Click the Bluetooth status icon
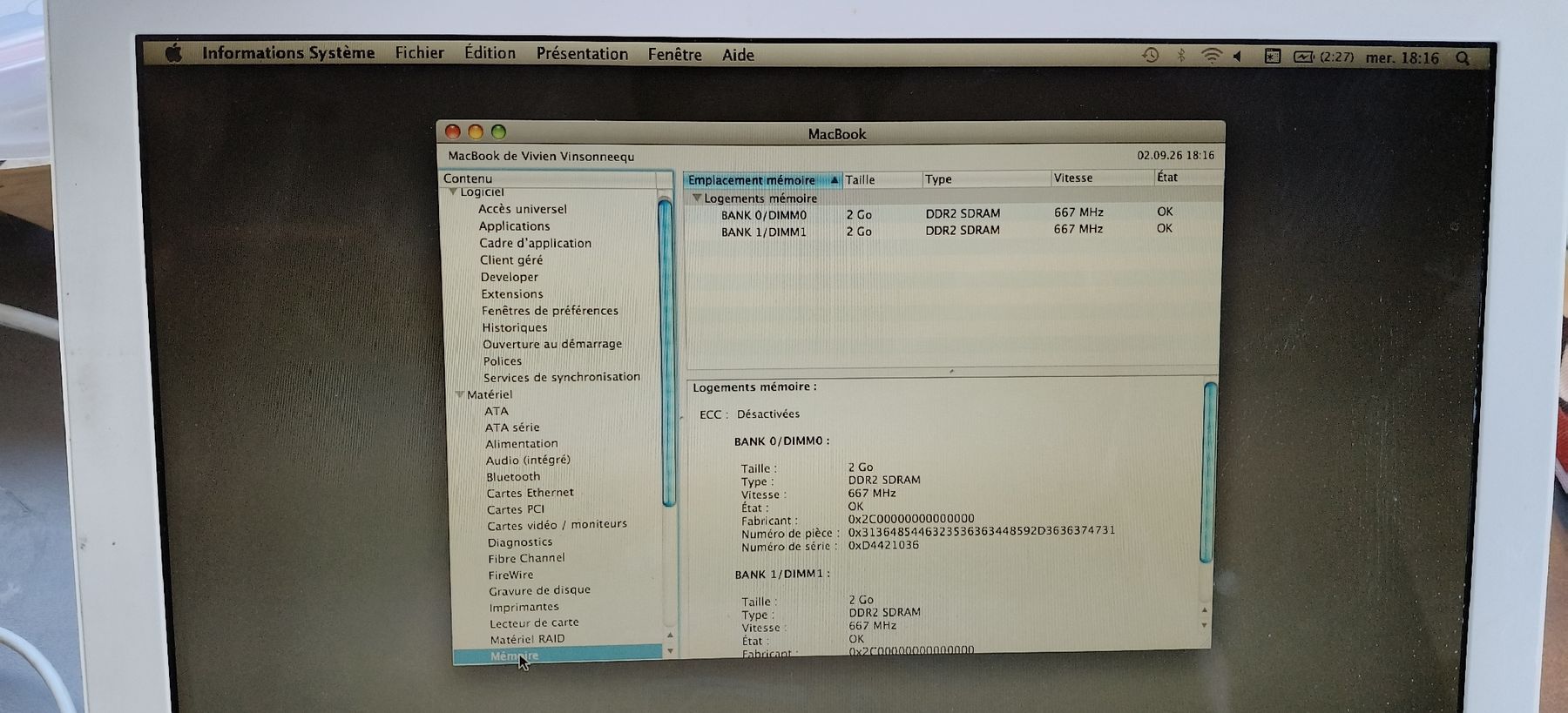The width and height of the screenshot is (1568, 713). click(1181, 56)
